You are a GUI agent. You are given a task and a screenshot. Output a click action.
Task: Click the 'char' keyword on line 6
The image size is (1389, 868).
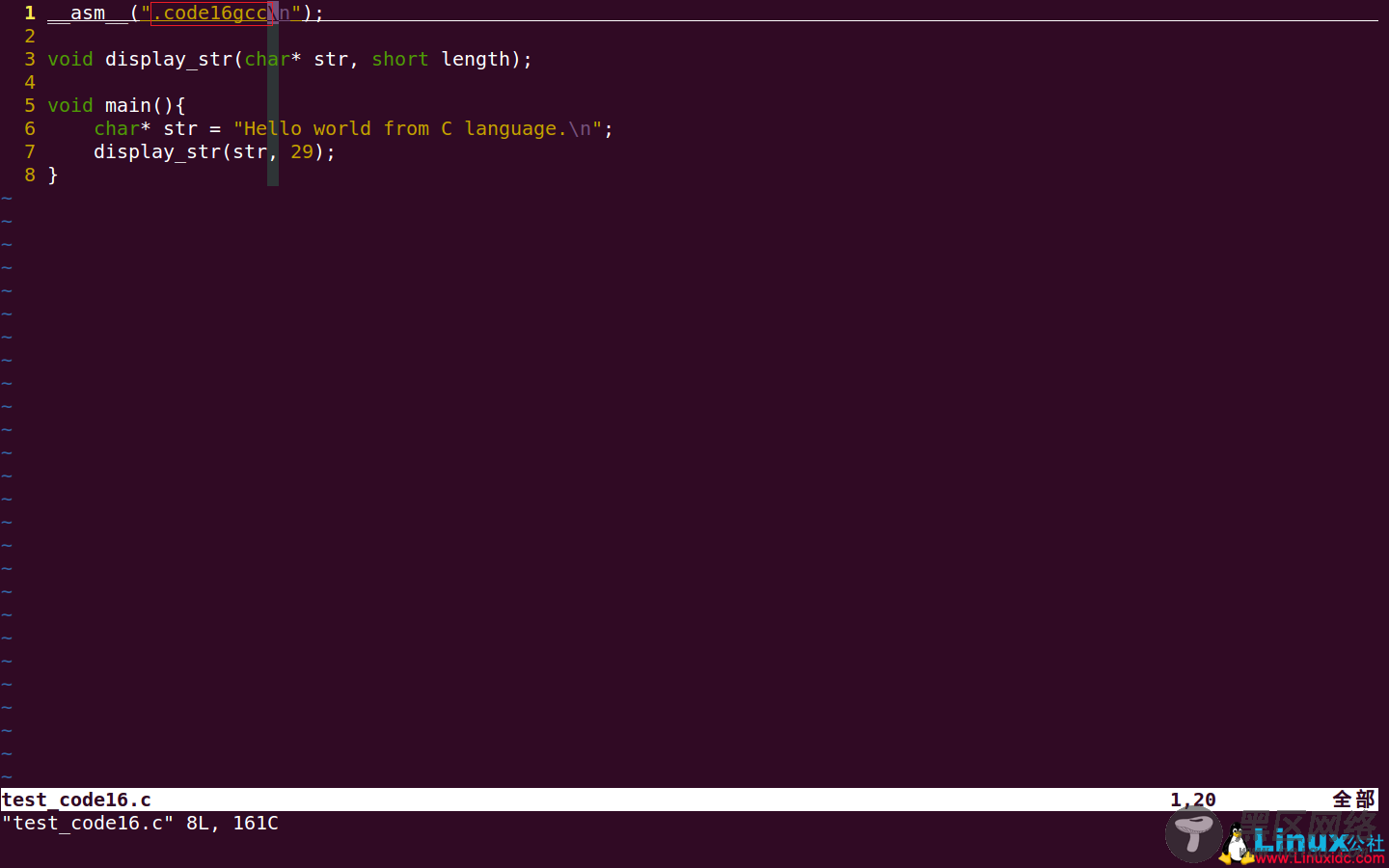click(117, 129)
